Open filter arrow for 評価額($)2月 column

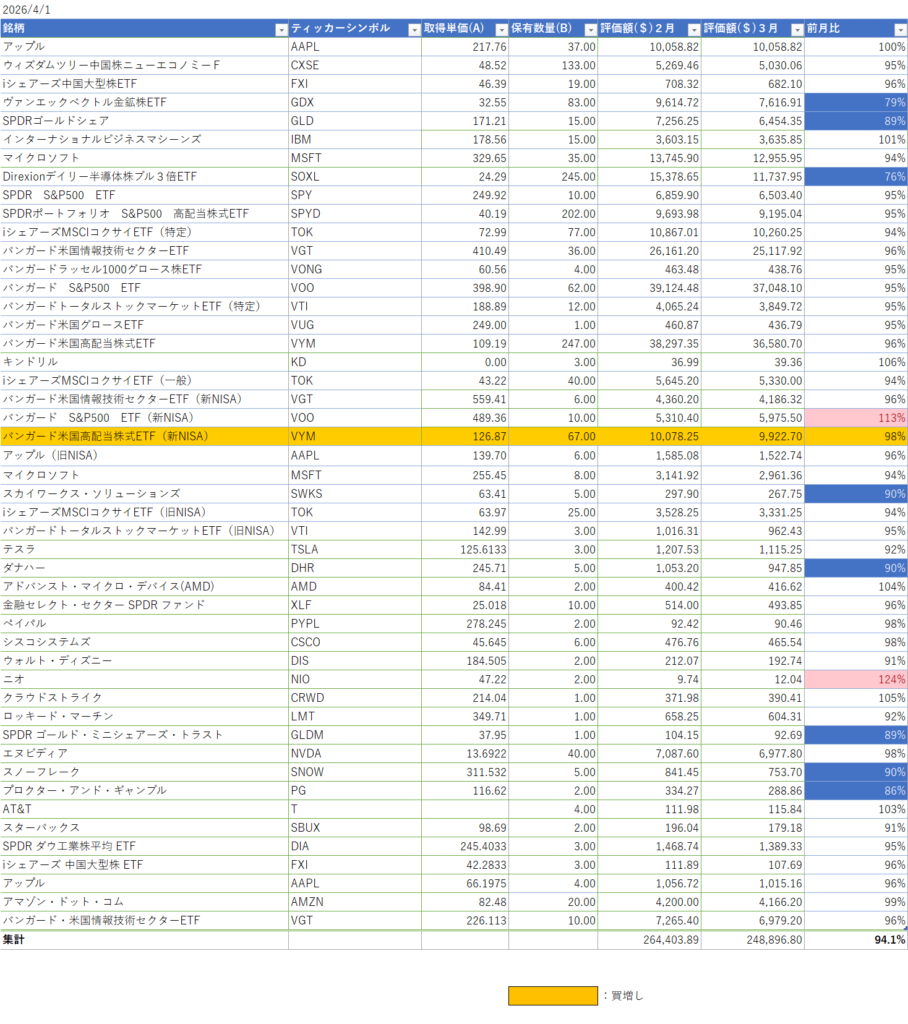[x=692, y=29]
